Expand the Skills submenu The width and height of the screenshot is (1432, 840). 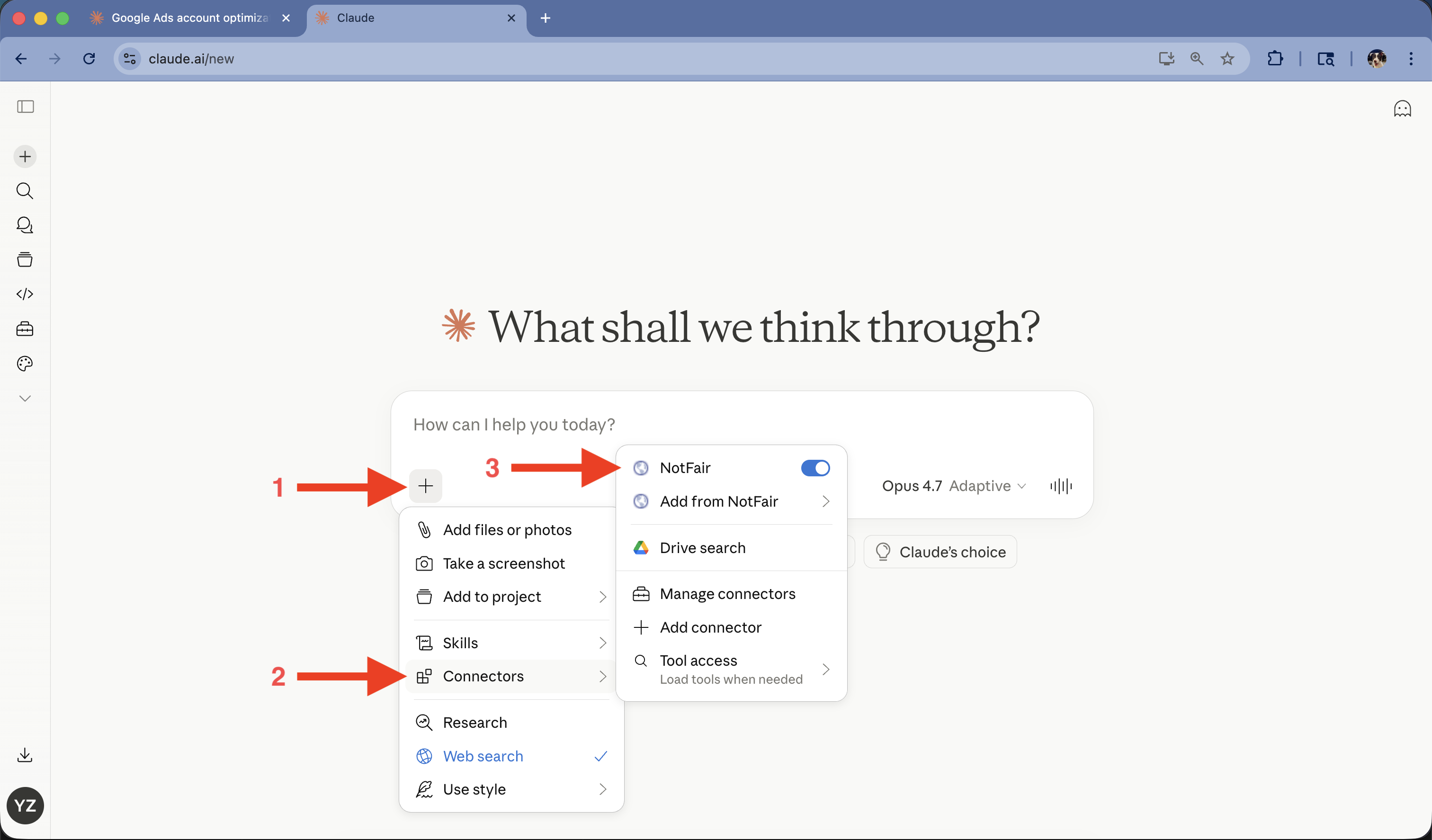click(511, 643)
